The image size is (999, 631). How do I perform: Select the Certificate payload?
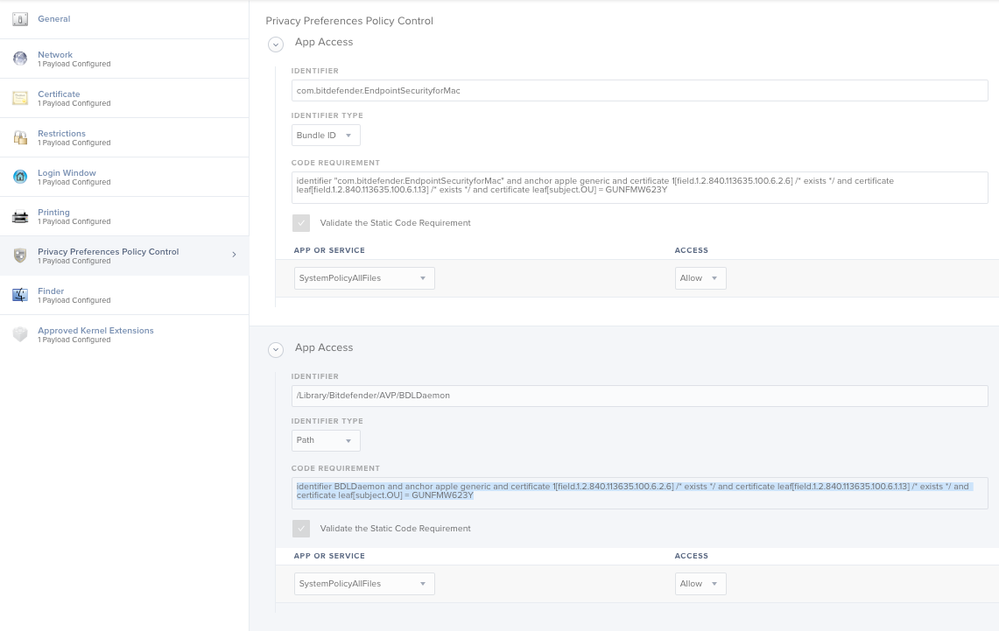pos(124,98)
